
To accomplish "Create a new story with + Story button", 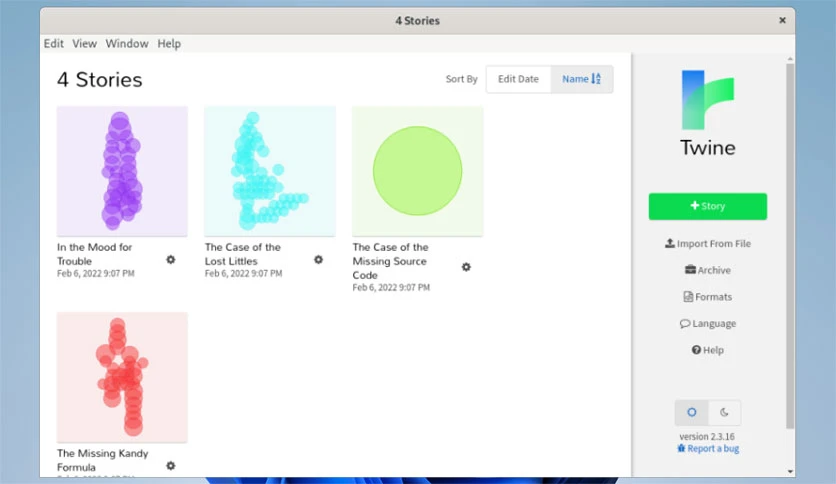I will tap(708, 206).
